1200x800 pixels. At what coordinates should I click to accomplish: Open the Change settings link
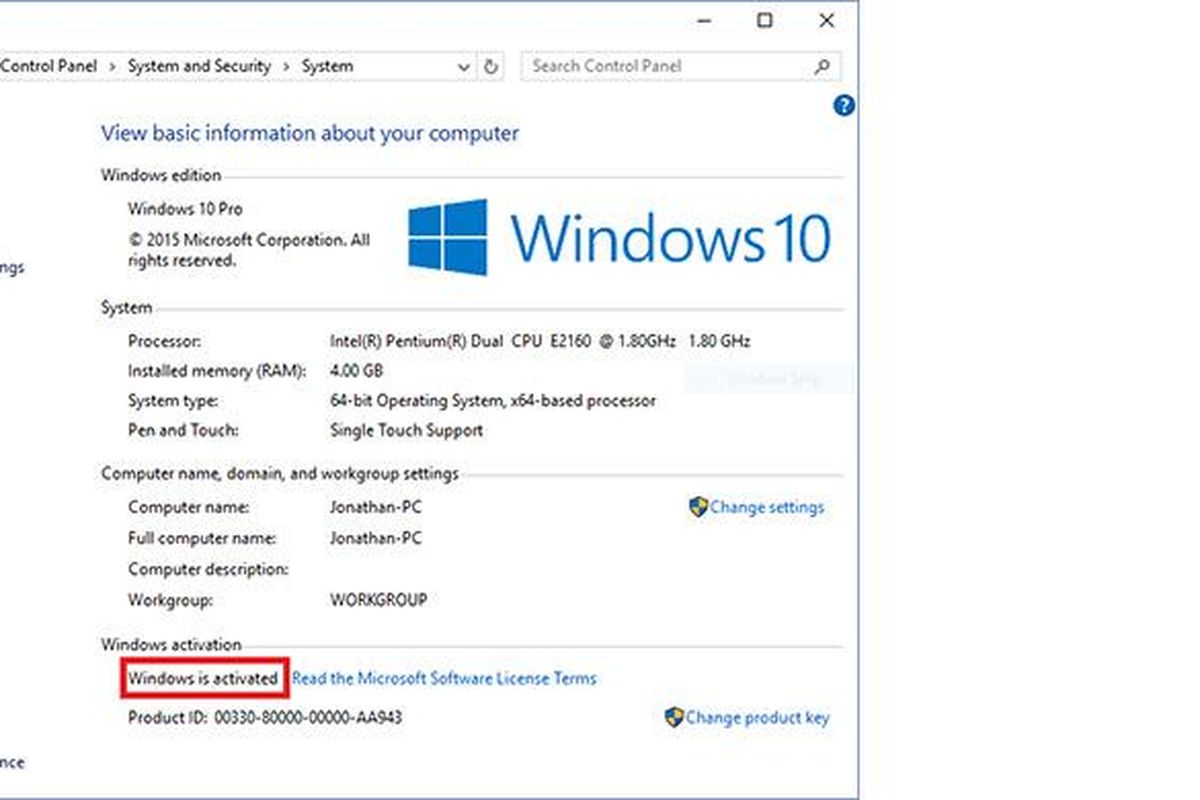767,507
